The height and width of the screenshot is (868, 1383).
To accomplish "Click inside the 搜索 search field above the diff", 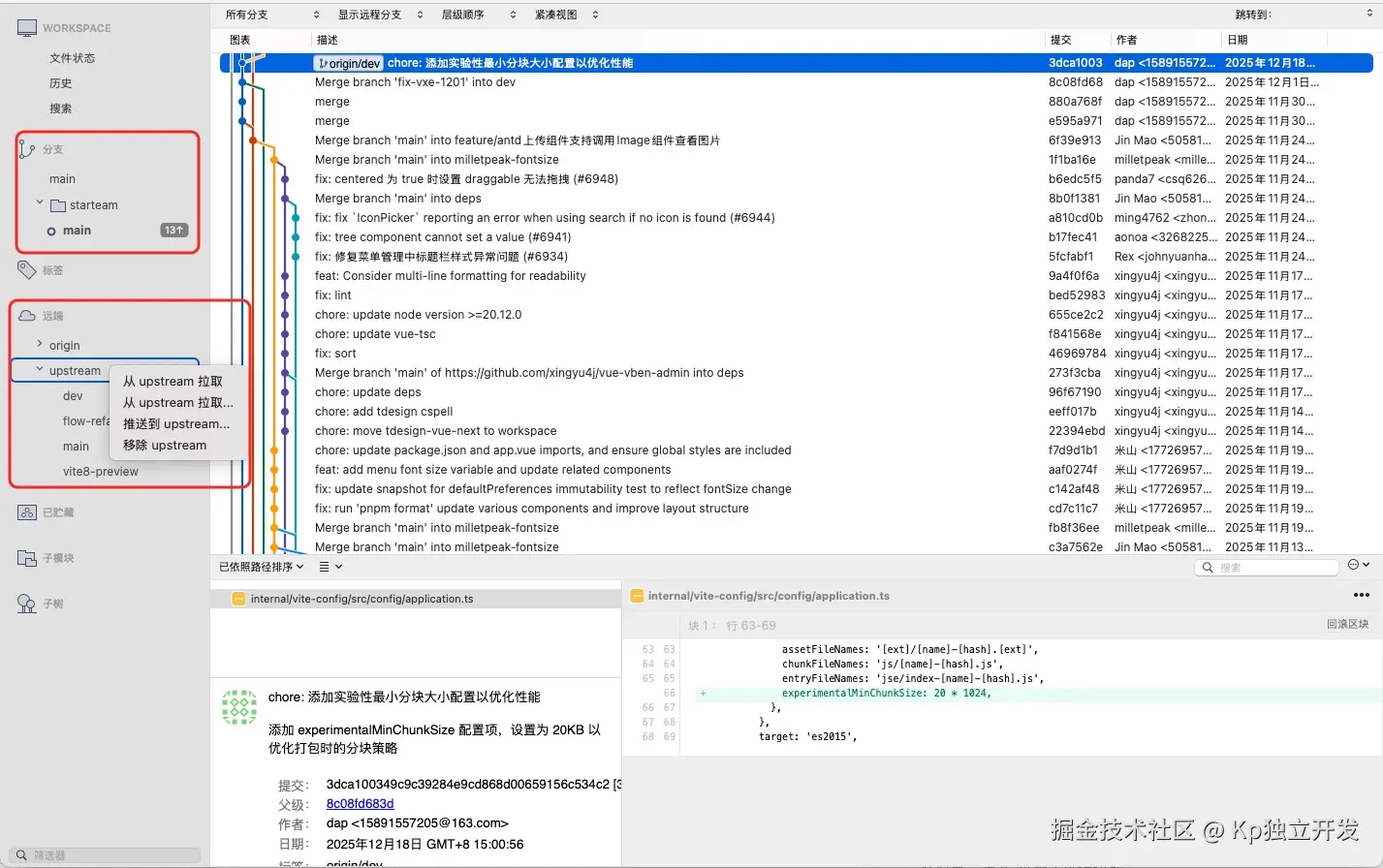I will click(1267, 567).
